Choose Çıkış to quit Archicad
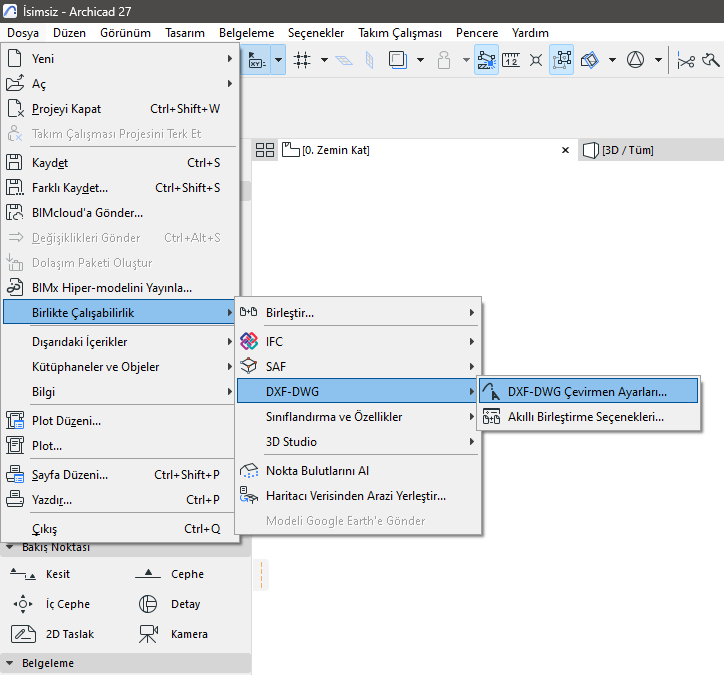Viewport: 724px width, 675px height. pyautogui.click(x=120, y=529)
